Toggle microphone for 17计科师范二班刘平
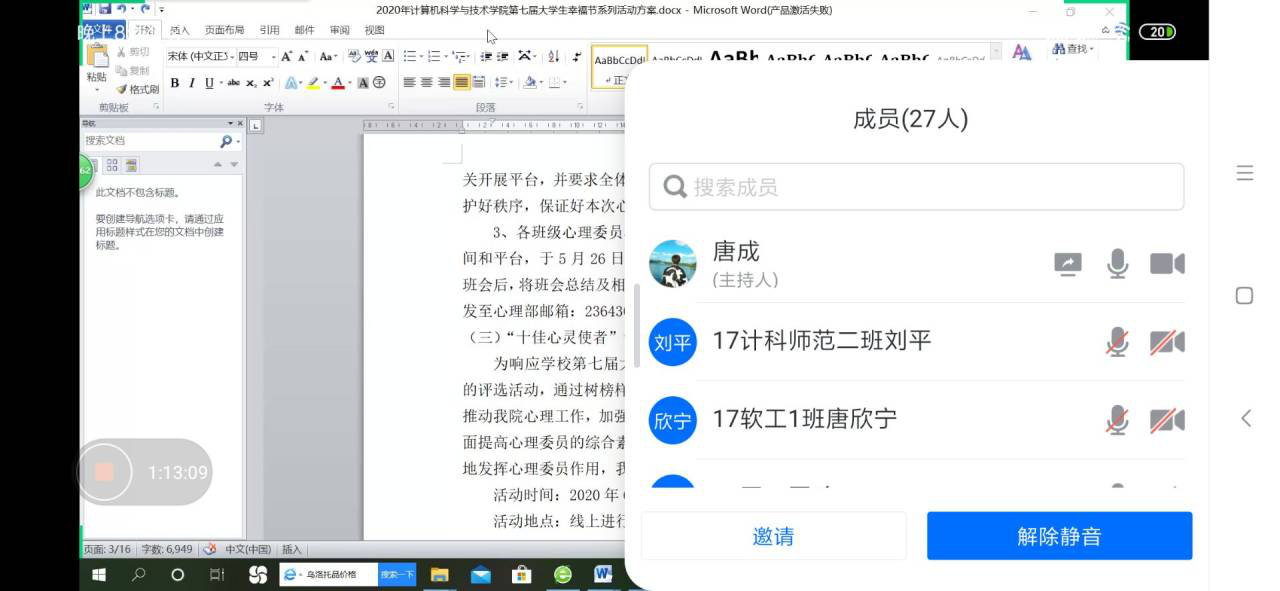Screen dimensions: 1280x591 [x=1117, y=342]
